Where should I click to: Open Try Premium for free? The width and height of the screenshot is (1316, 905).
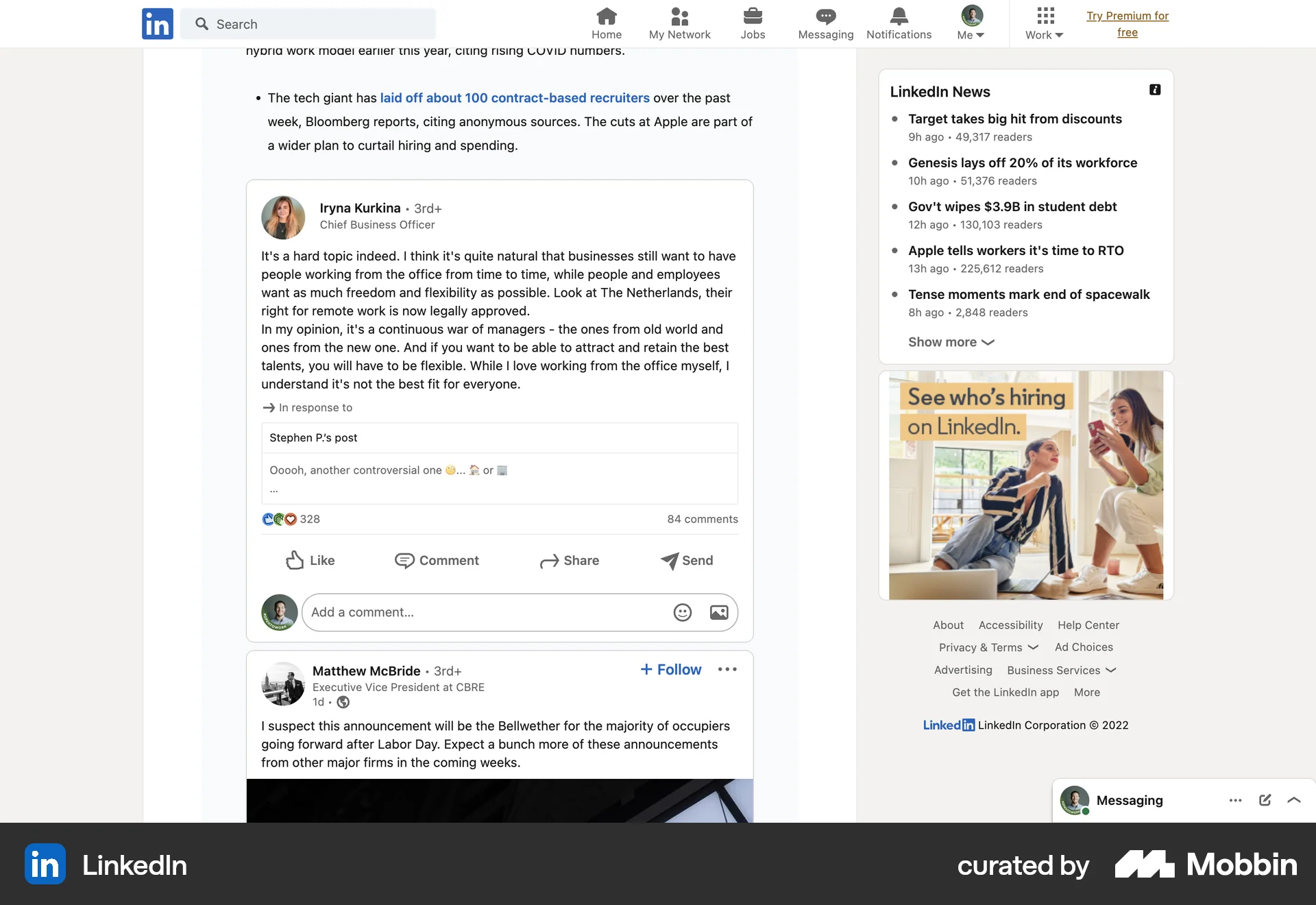click(x=1128, y=23)
